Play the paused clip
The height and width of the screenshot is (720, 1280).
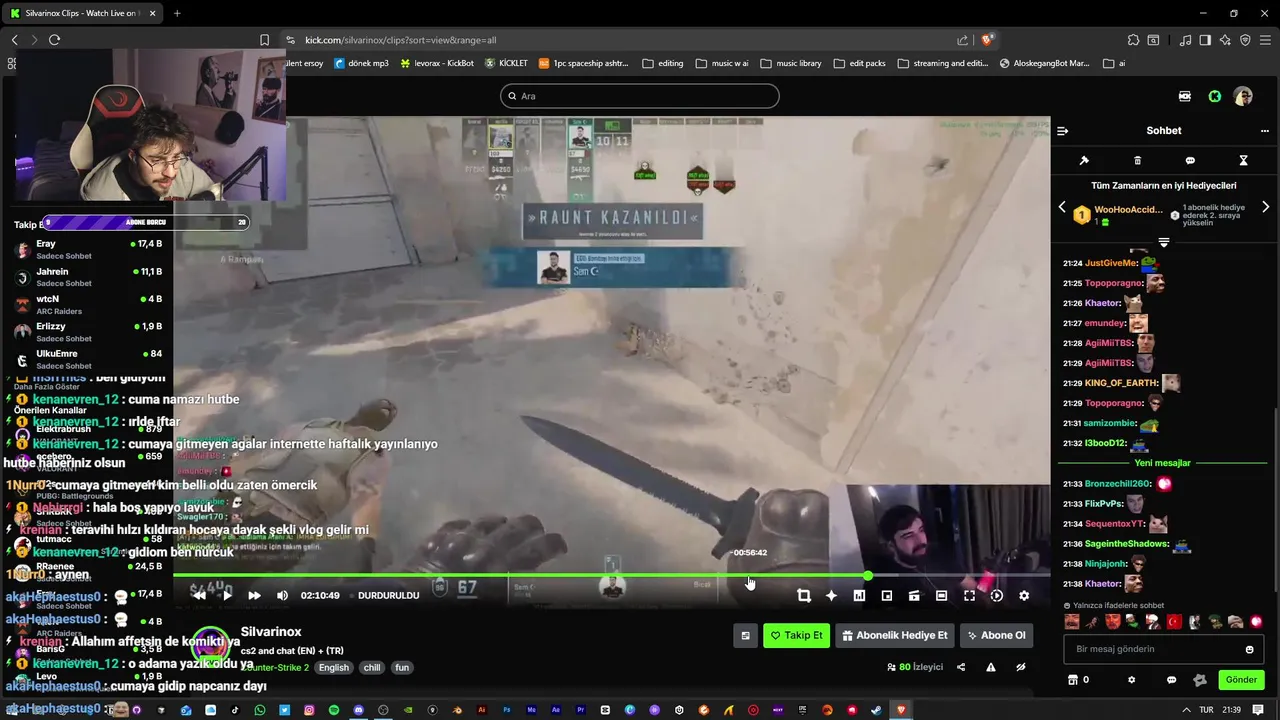[x=227, y=595]
